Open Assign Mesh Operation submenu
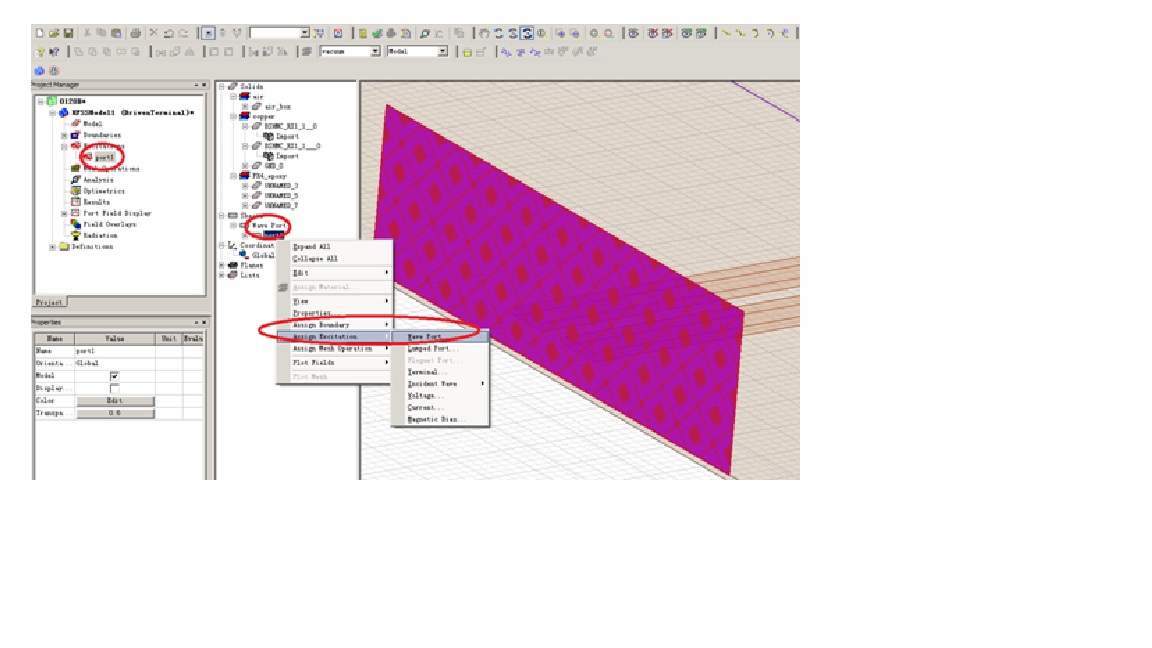The width and height of the screenshot is (1152, 648). click(x=334, y=348)
